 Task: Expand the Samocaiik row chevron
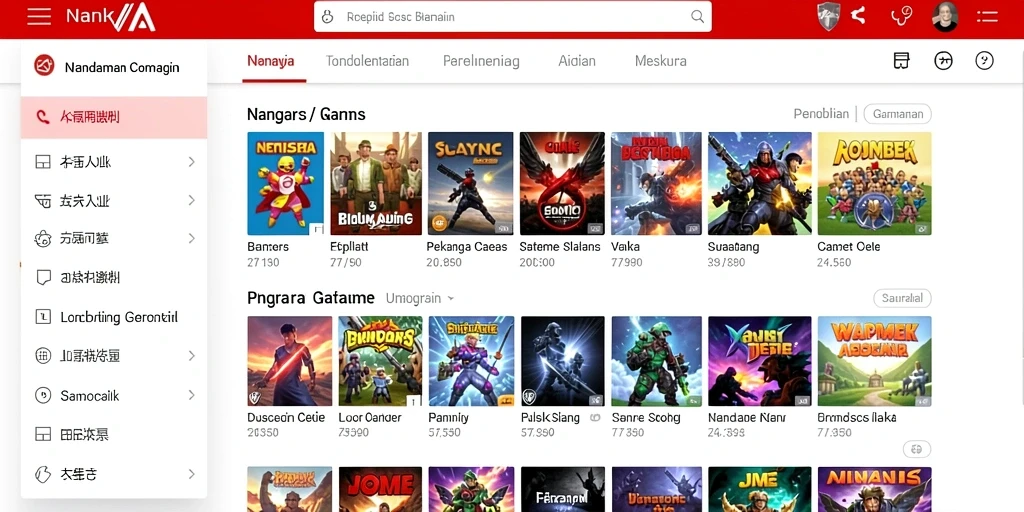click(191, 395)
